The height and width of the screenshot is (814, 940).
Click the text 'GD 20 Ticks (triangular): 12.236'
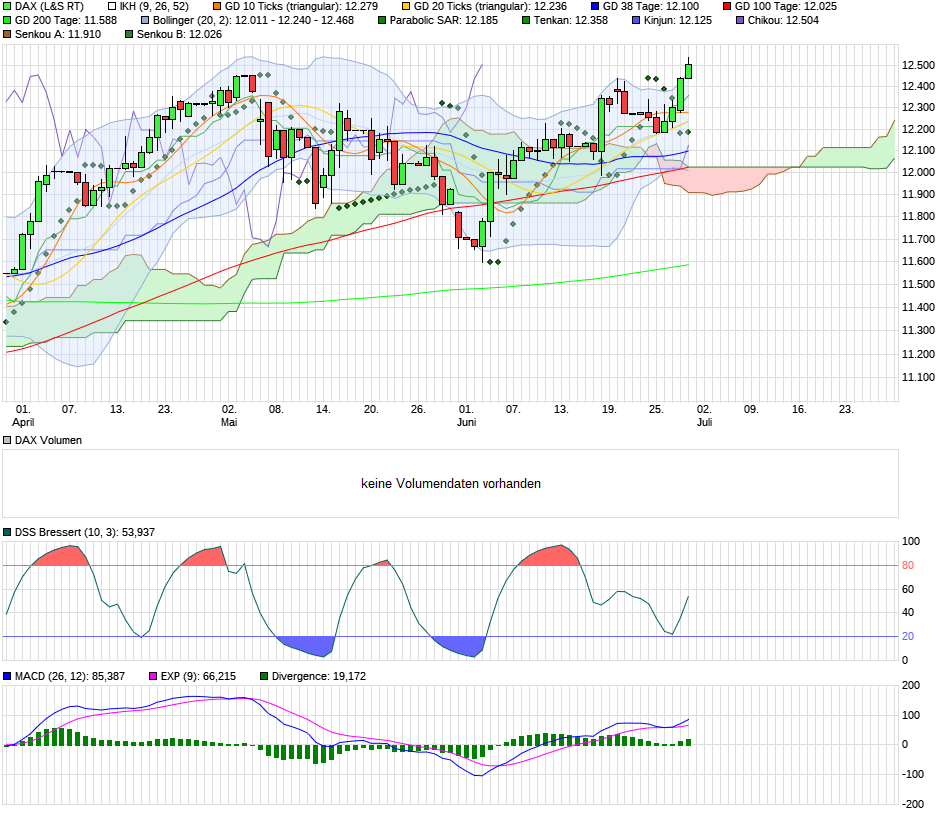click(x=490, y=7)
